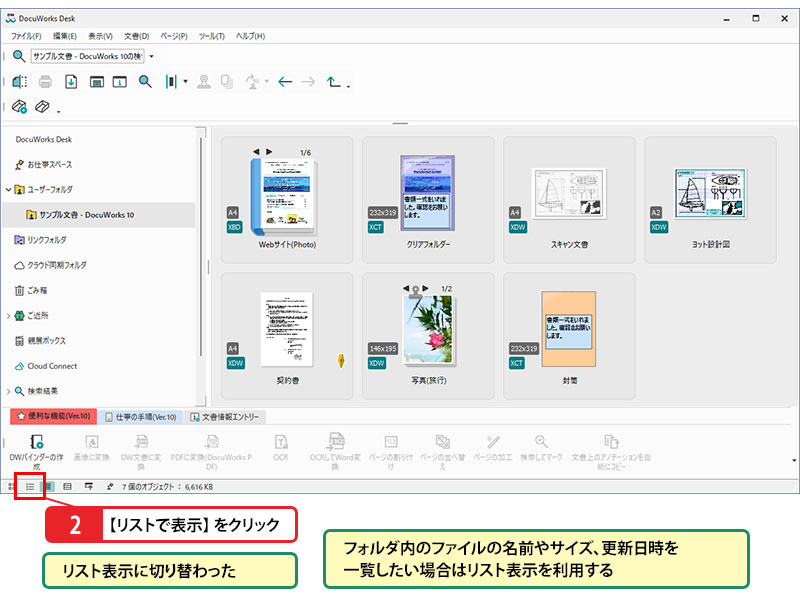This screenshot has height=600, width=800.
Task: Switch to small icon view in status bar
Action: (11, 487)
